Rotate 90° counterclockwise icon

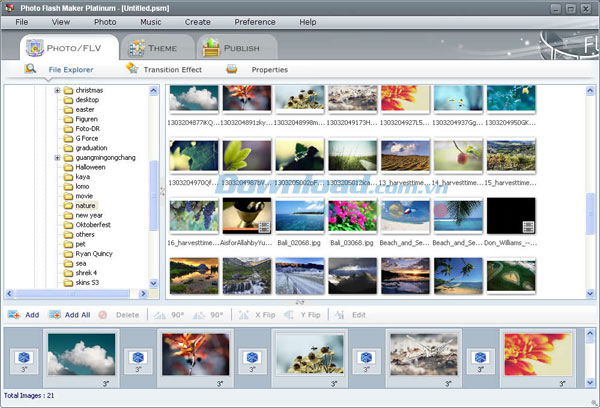tap(160, 315)
